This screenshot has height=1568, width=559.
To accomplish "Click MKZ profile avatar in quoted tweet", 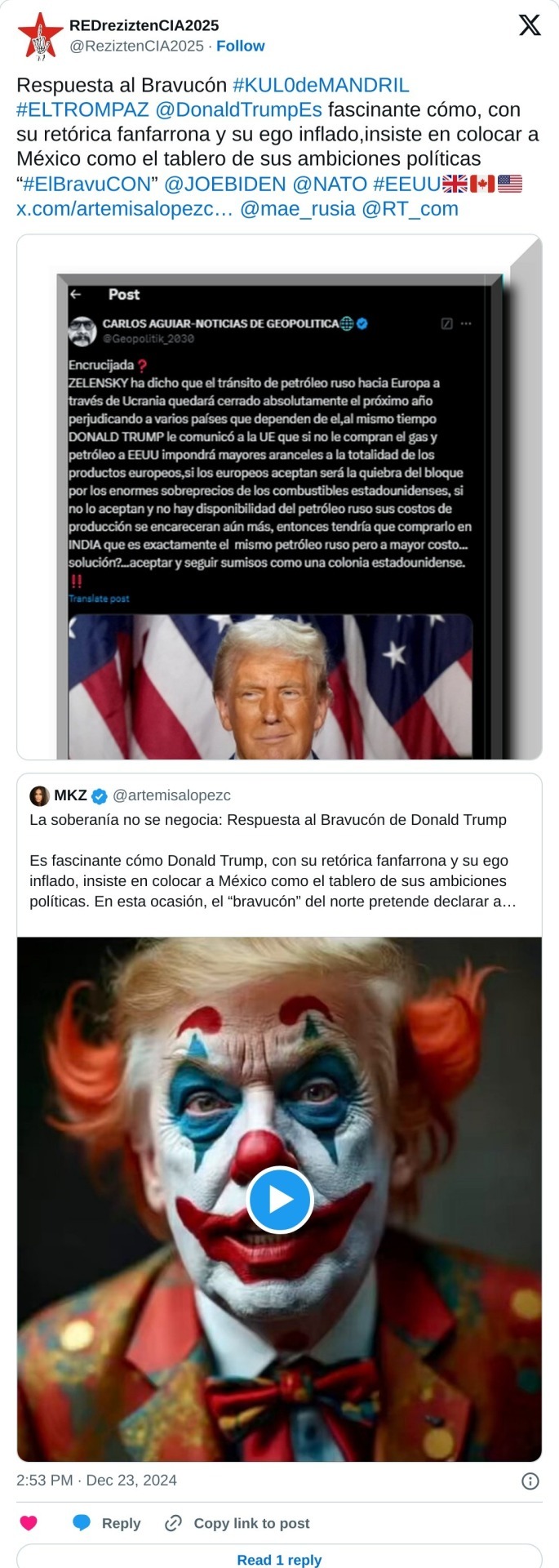I will 39,796.
